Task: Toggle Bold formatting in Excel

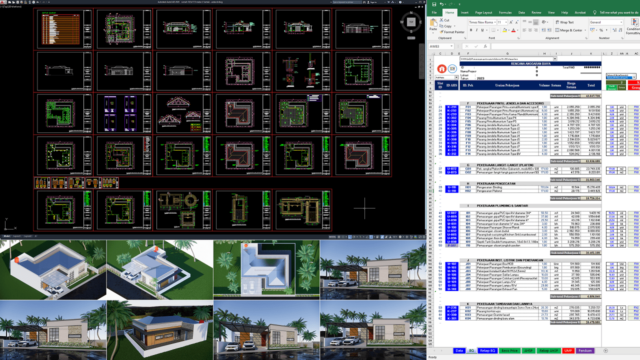Action: pyautogui.click(x=471, y=30)
